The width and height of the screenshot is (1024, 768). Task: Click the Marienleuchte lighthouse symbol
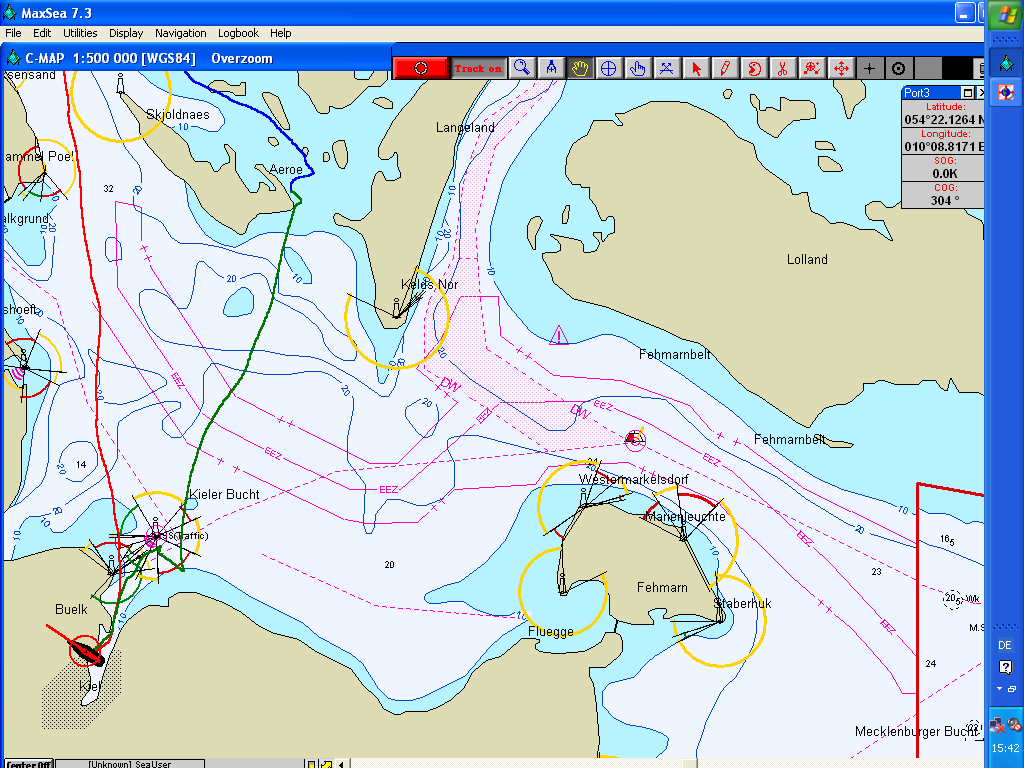pos(682,531)
